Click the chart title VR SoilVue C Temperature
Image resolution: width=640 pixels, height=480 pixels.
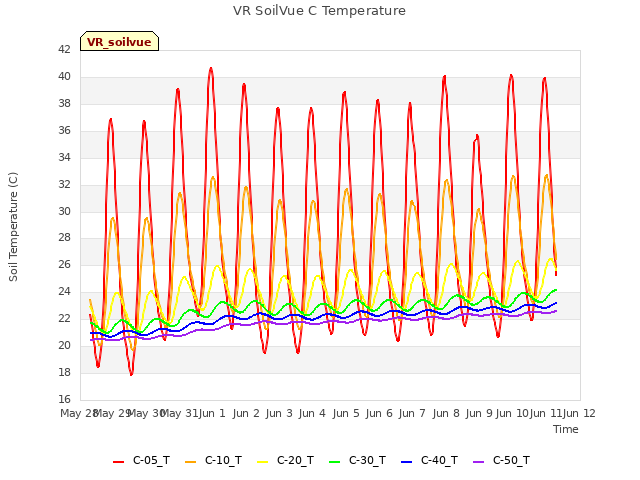[x=319, y=11]
